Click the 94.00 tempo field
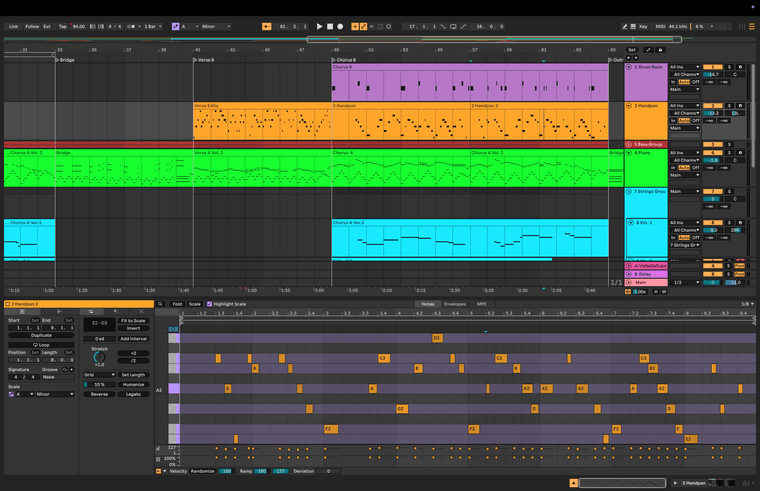The height and width of the screenshot is (491, 760). (79, 27)
